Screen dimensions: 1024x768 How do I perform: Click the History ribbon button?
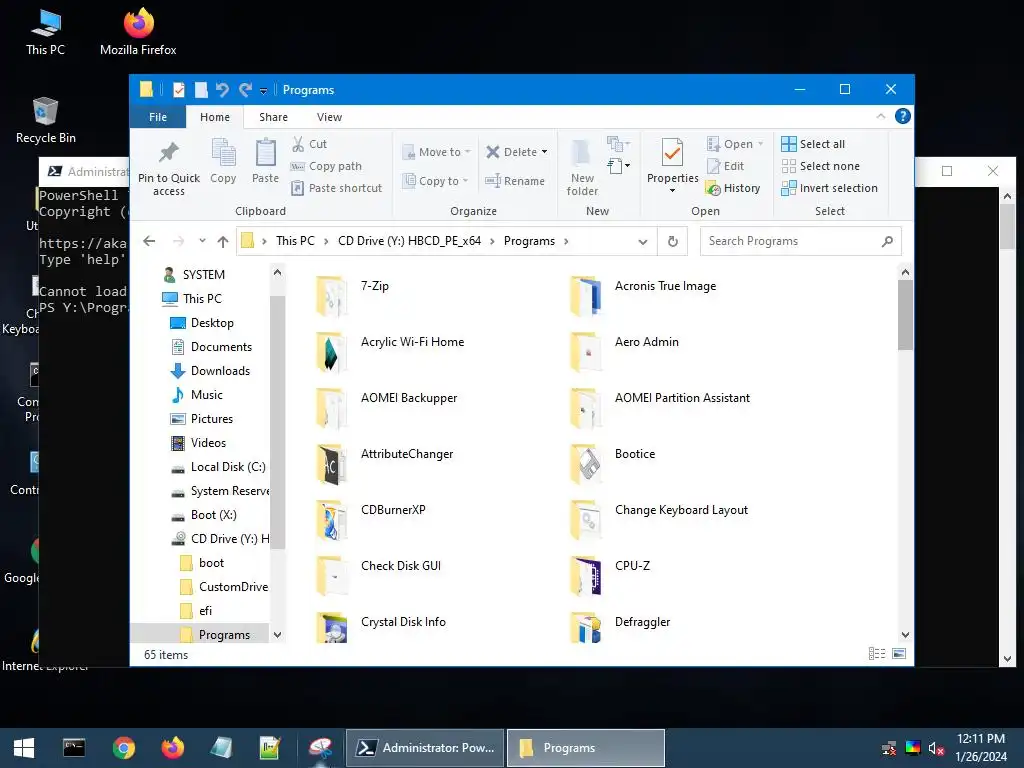point(733,188)
